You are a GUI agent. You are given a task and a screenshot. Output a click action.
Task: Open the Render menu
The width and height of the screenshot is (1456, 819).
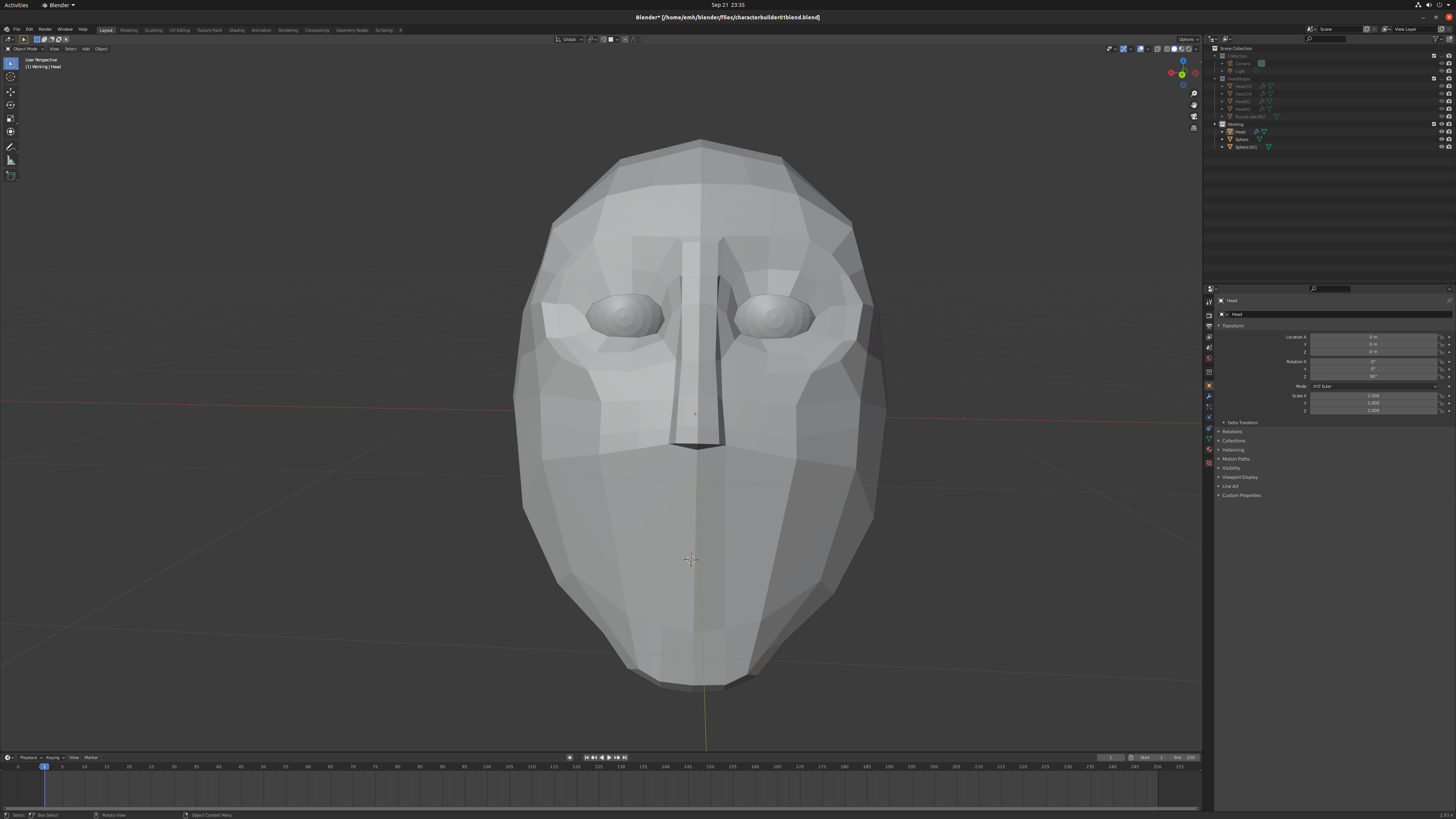[45, 30]
